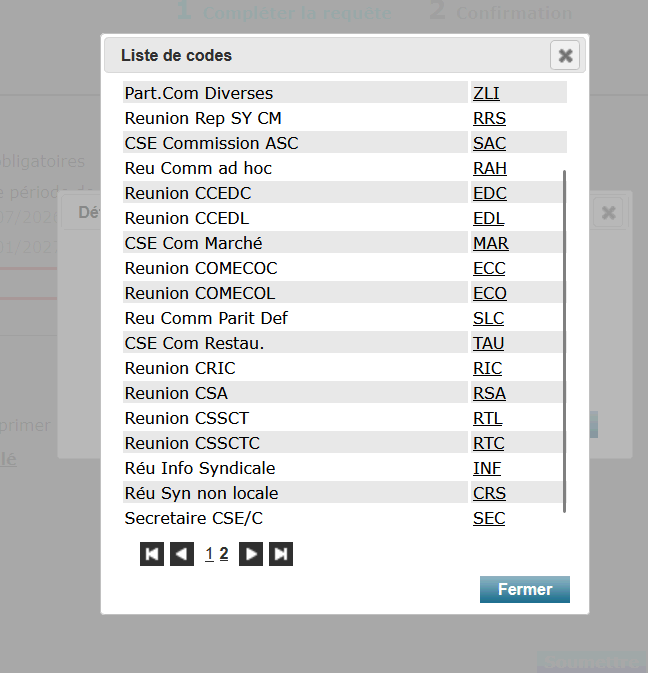648x673 pixels.
Task: Click the Reu Comm ad hoc label
Action: click(198, 168)
